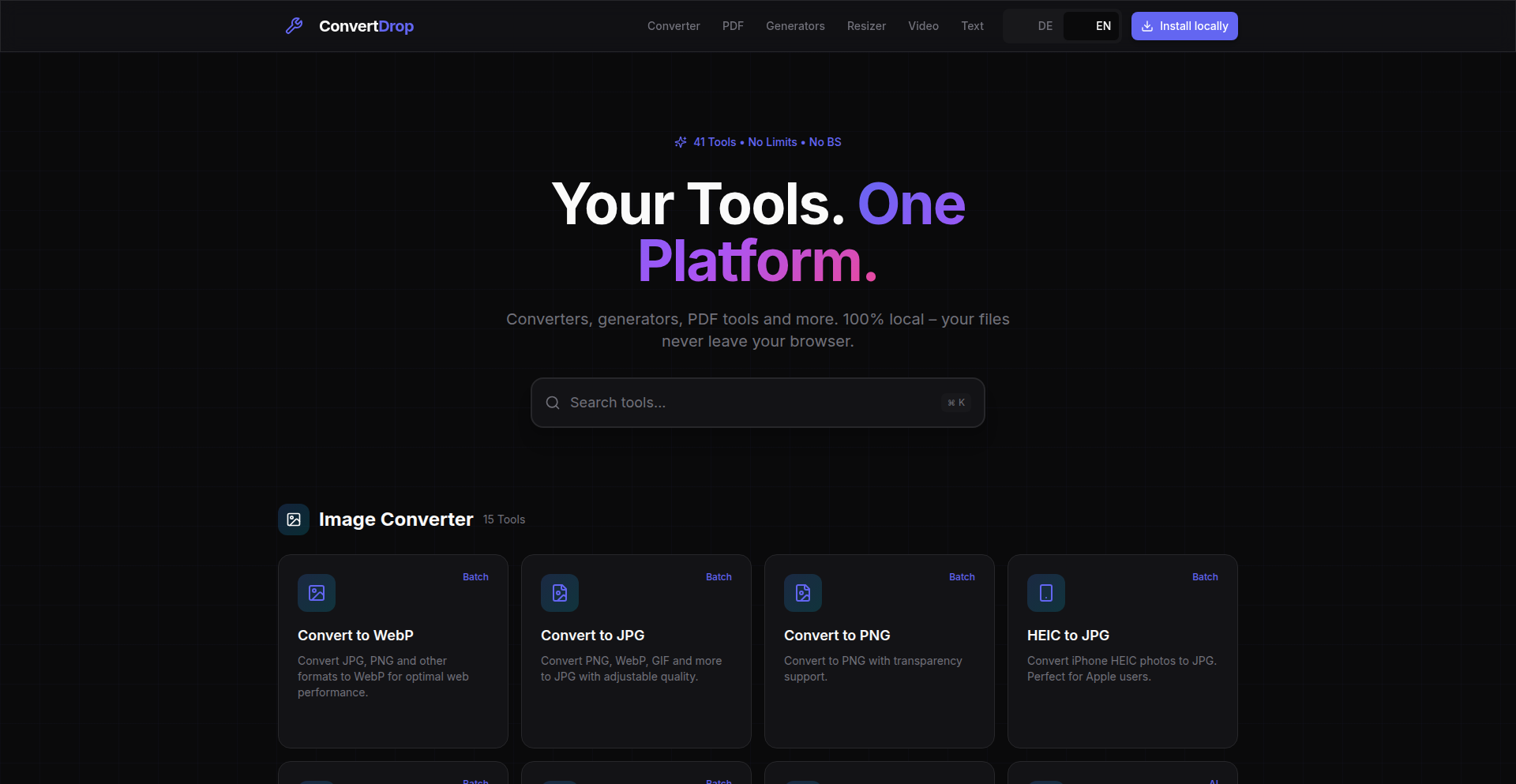This screenshot has width=1516, height=784.
Task: Click the Convert to PNG image icon
Action: (802, 593)
